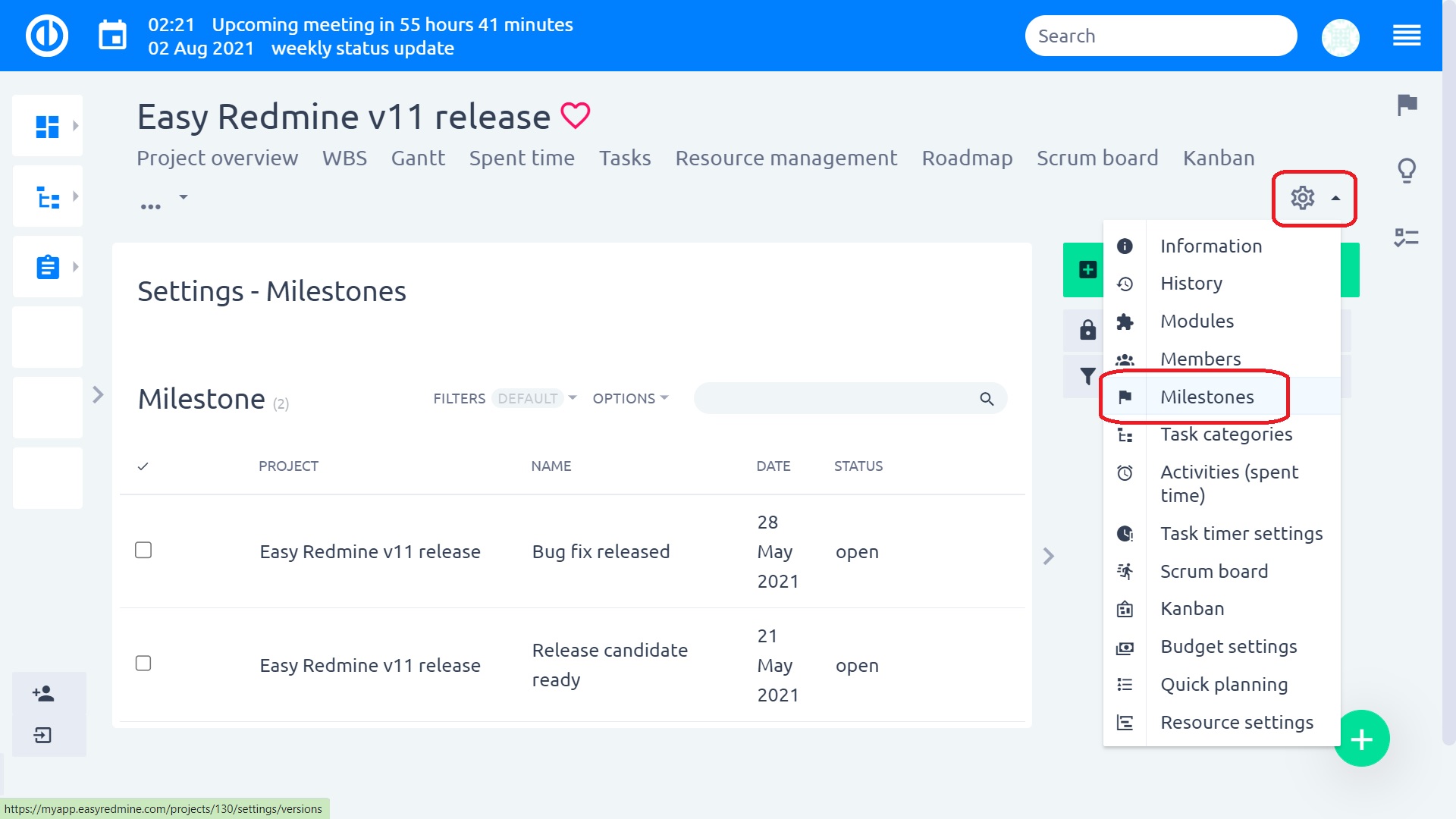Open the hamburger main menu
The height and width of the screenshot is (819, 1456).
click(x=1407, y=36)
